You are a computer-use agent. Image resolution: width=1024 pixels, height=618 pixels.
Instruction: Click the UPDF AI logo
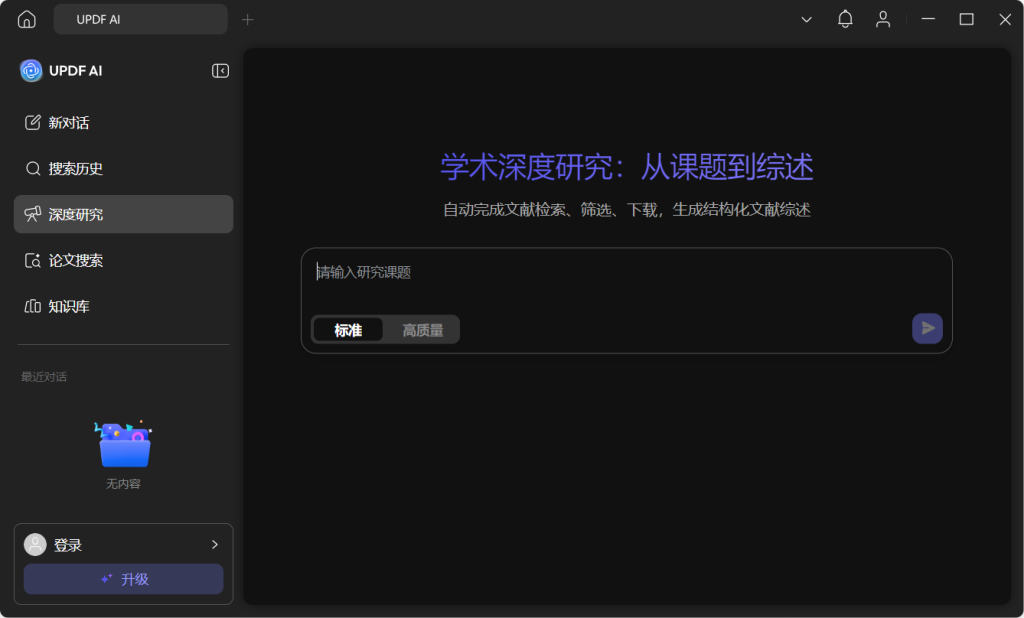[31, 71]
